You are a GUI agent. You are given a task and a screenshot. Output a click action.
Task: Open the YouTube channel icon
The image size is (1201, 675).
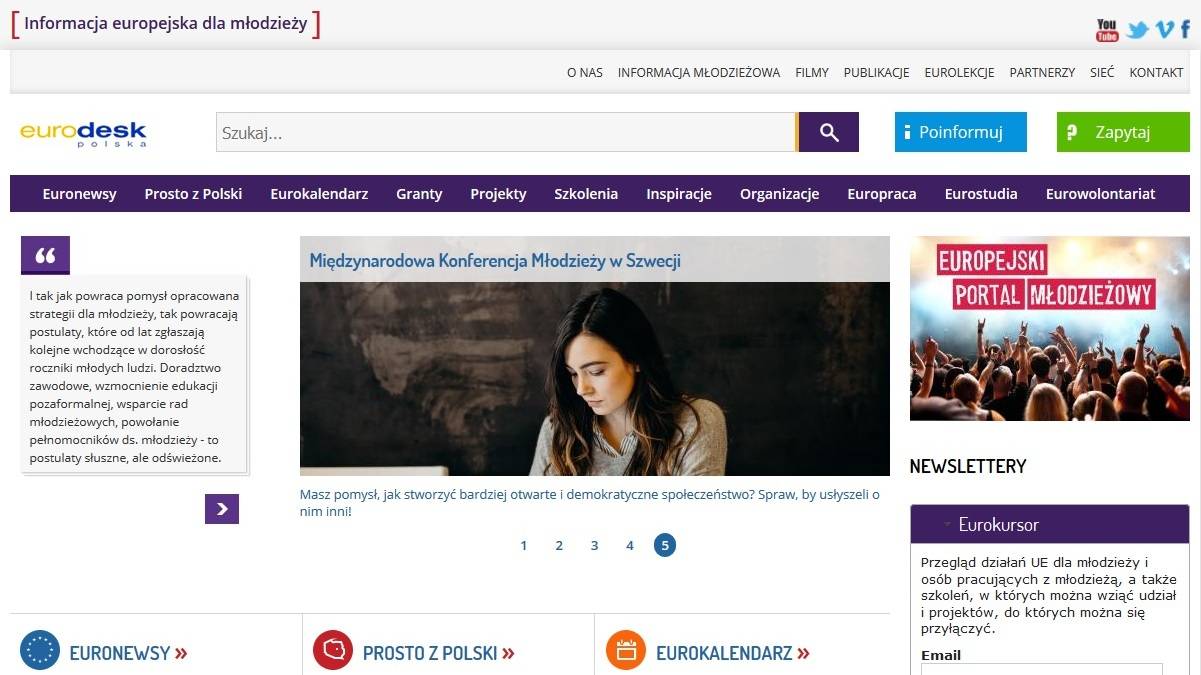(1106, 30)
